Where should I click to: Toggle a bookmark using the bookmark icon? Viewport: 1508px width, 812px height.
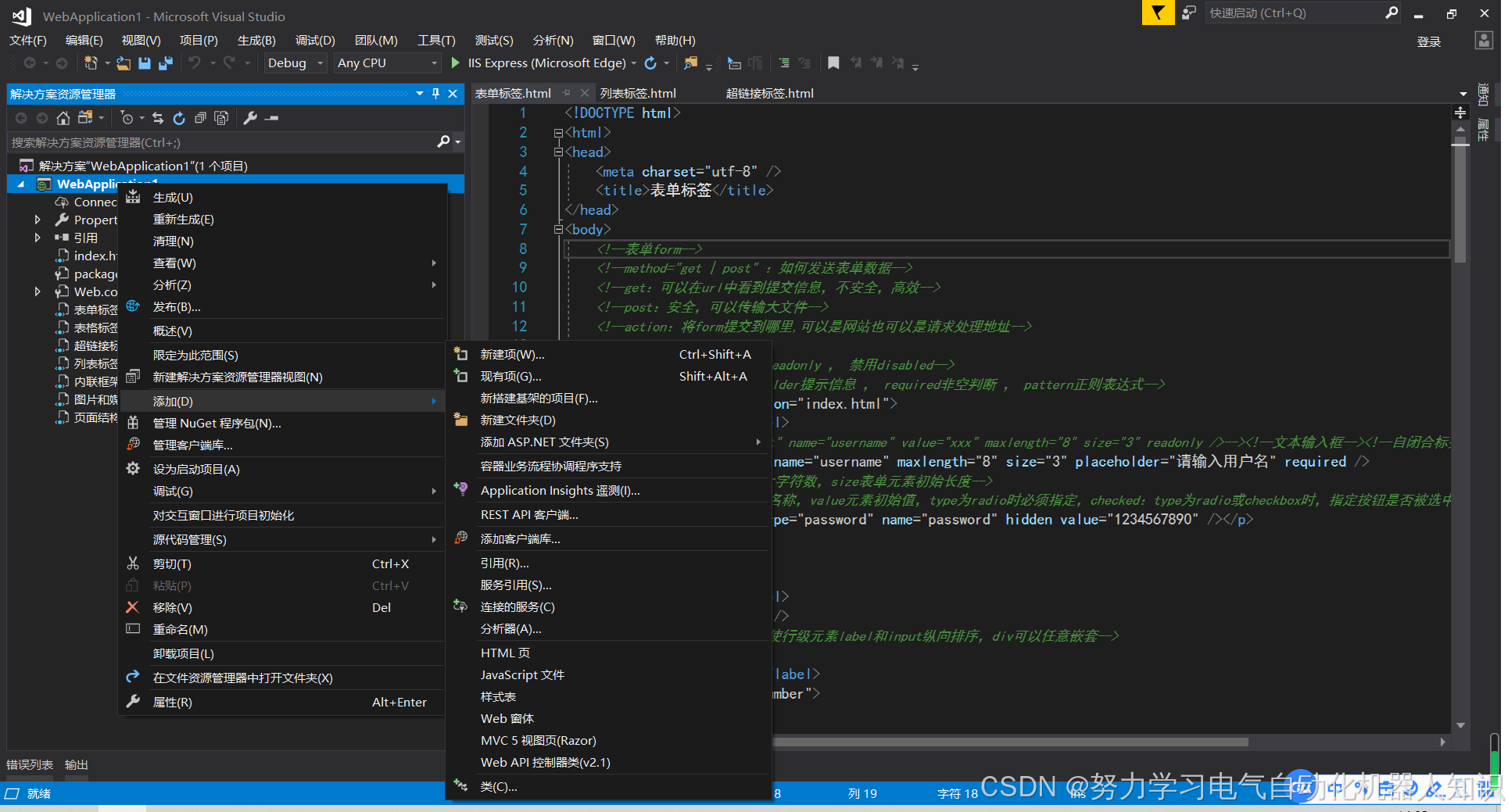pos(833,63)
